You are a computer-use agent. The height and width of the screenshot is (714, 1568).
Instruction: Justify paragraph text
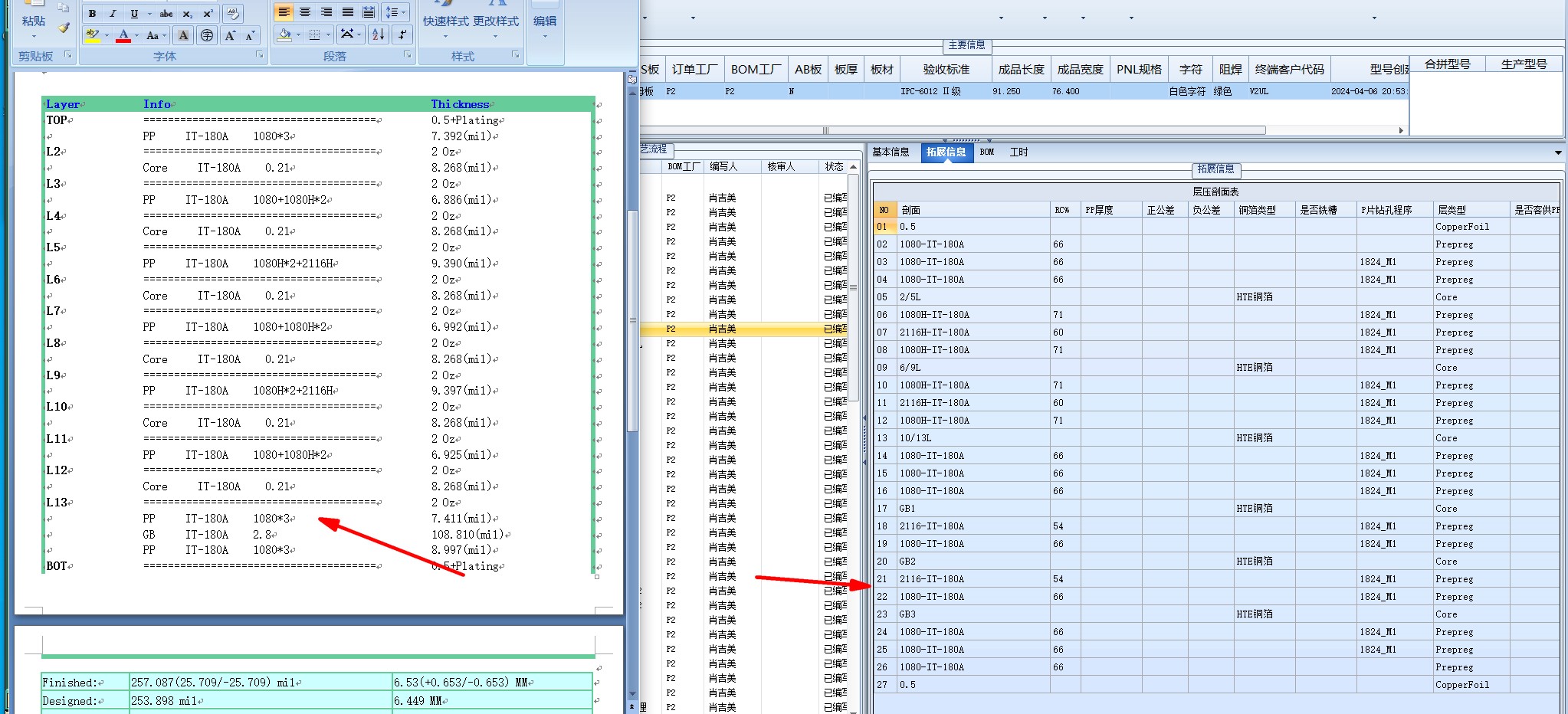point(348,12)
